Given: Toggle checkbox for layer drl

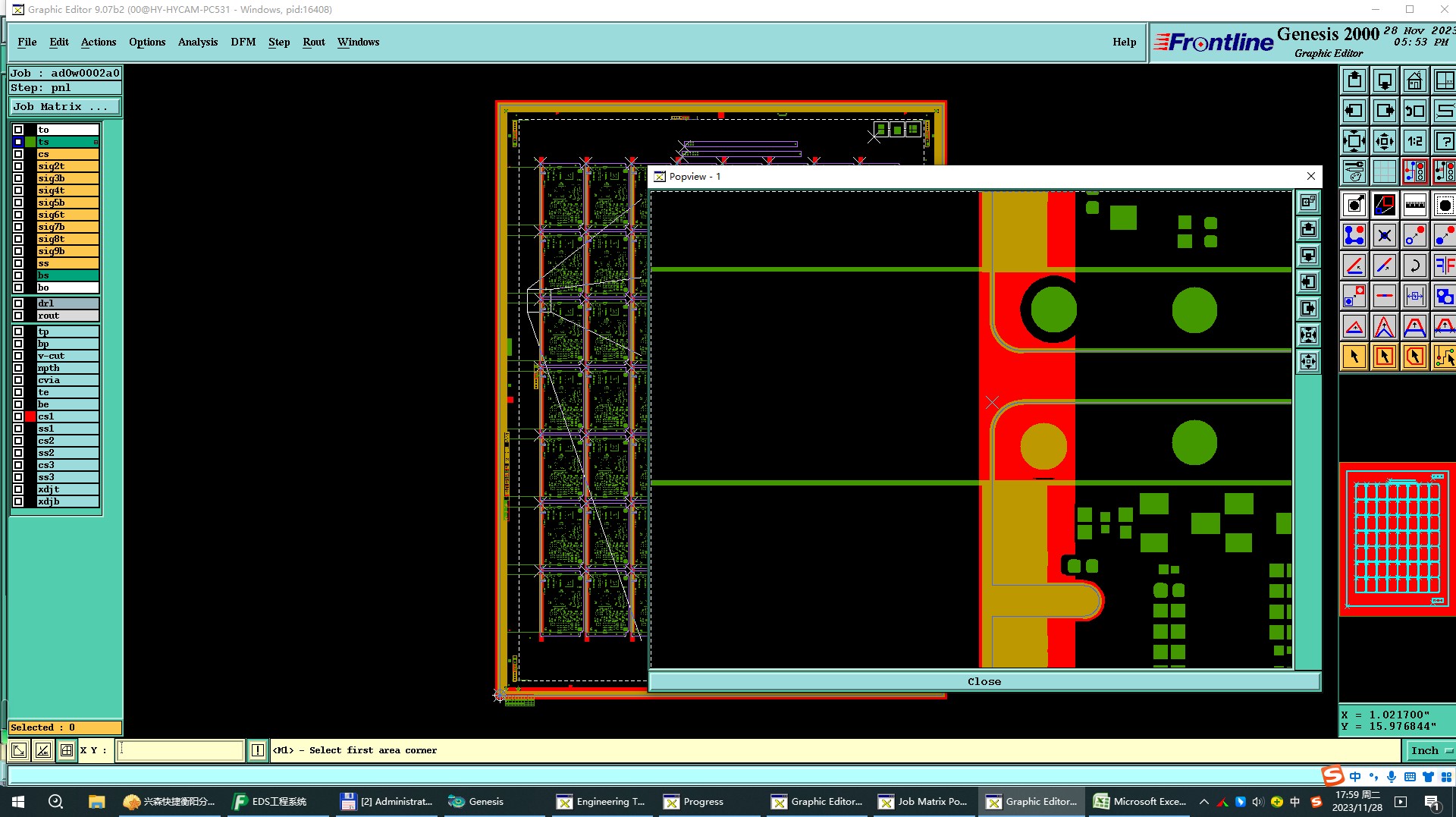Looking at the screenshot, I should pyautogui.click(x=18, y=303).
